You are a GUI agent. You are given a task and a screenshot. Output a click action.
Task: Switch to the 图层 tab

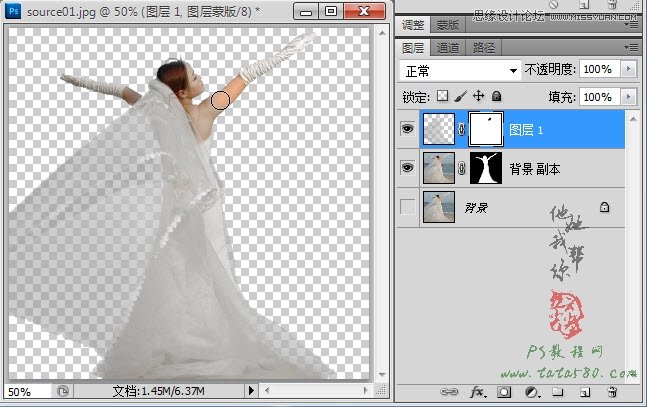pyautogui.click(x=413, y=48)
